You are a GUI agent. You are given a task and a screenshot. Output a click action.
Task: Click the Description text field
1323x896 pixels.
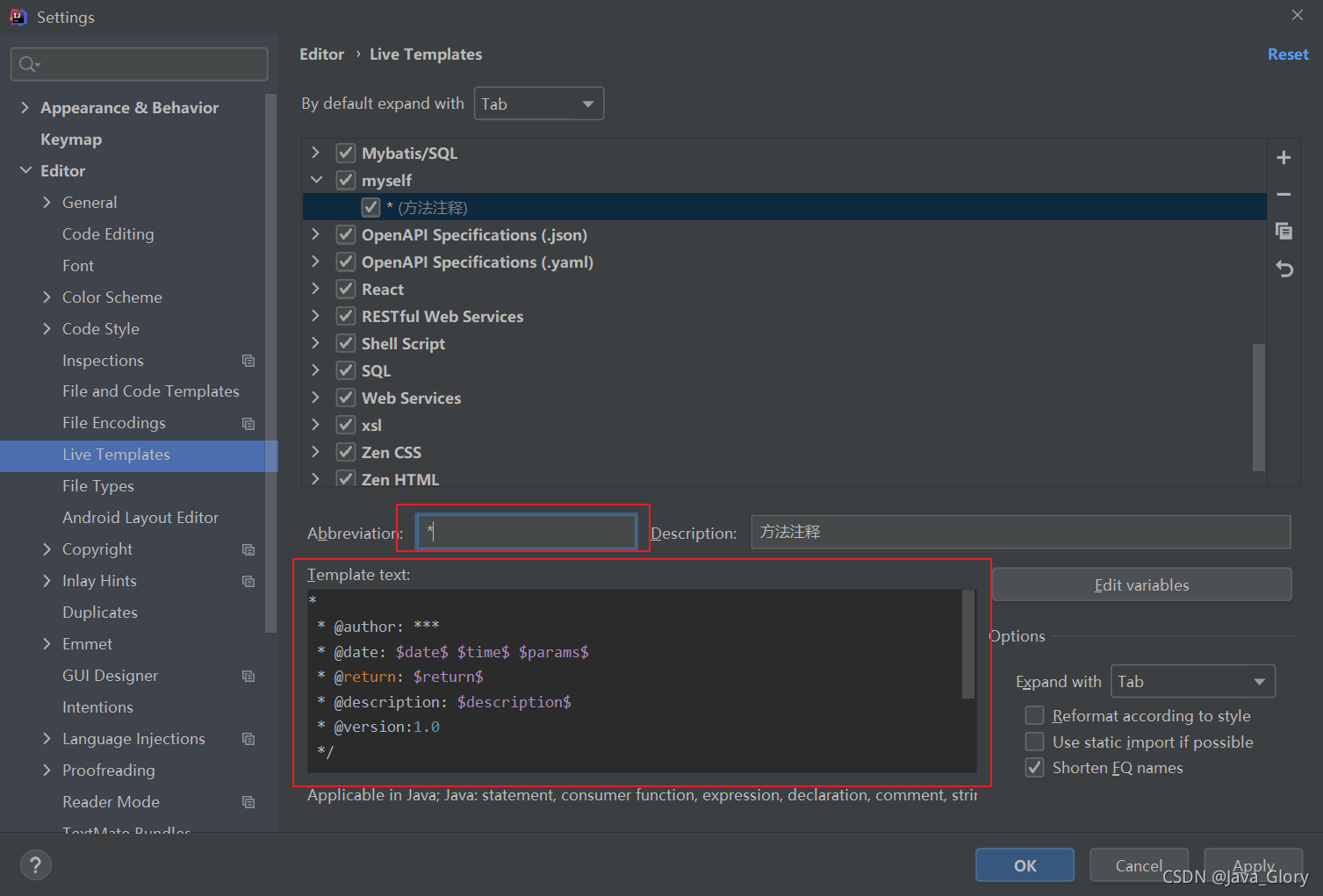pos(1020,532)
